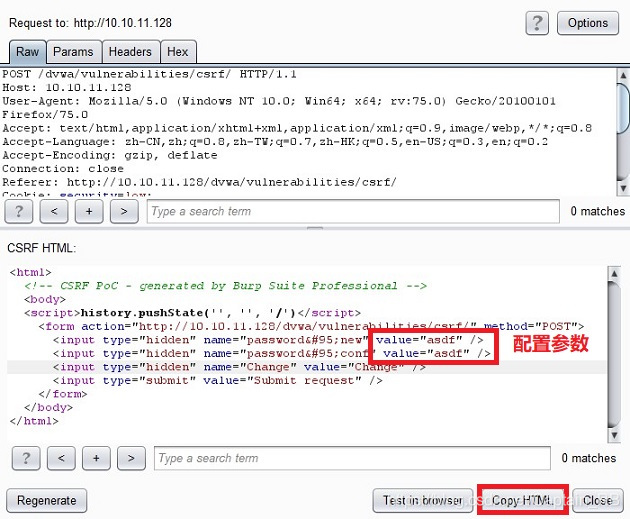630x519 pixels.
Task: Click the form action line
Action: pos(311,326)
